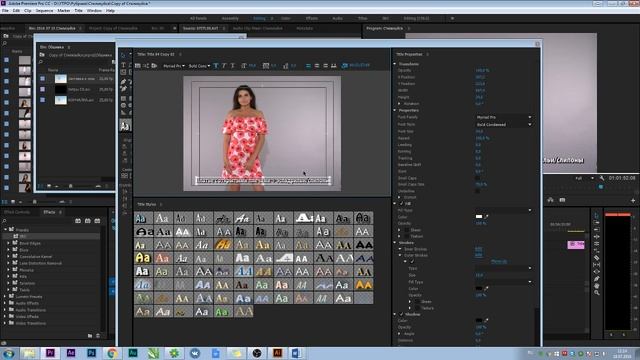The height and width of the screenshot is (360, 640).
Task: Open Font Family dropdown in Title Properties
Action: click(x=504, y=117)
